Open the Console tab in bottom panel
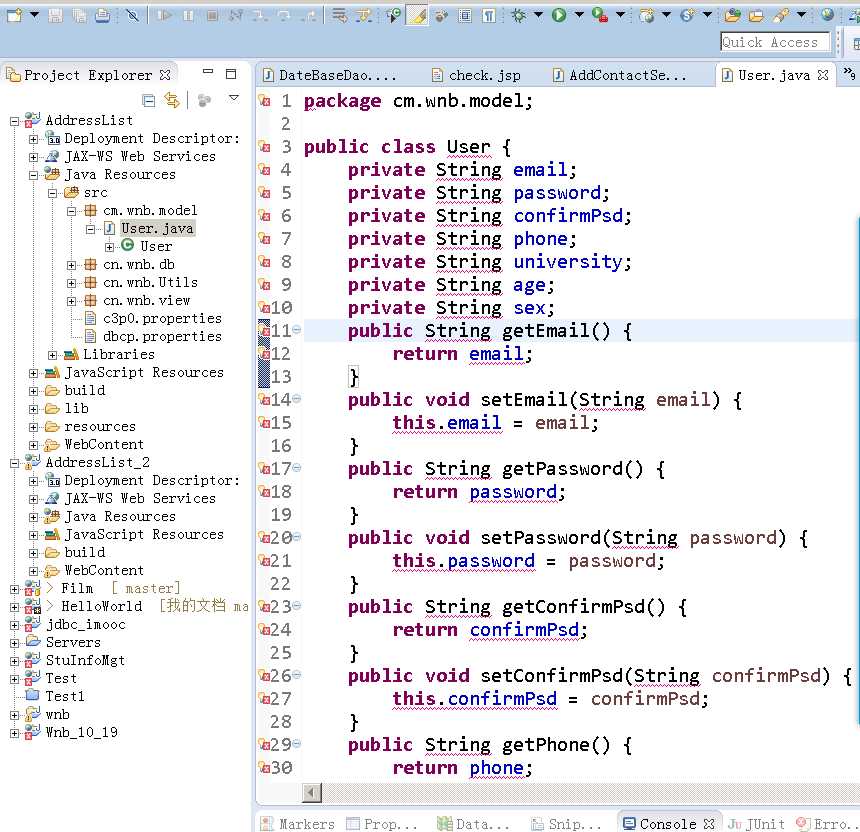This screenshot has width=860, height=832. 667,823
